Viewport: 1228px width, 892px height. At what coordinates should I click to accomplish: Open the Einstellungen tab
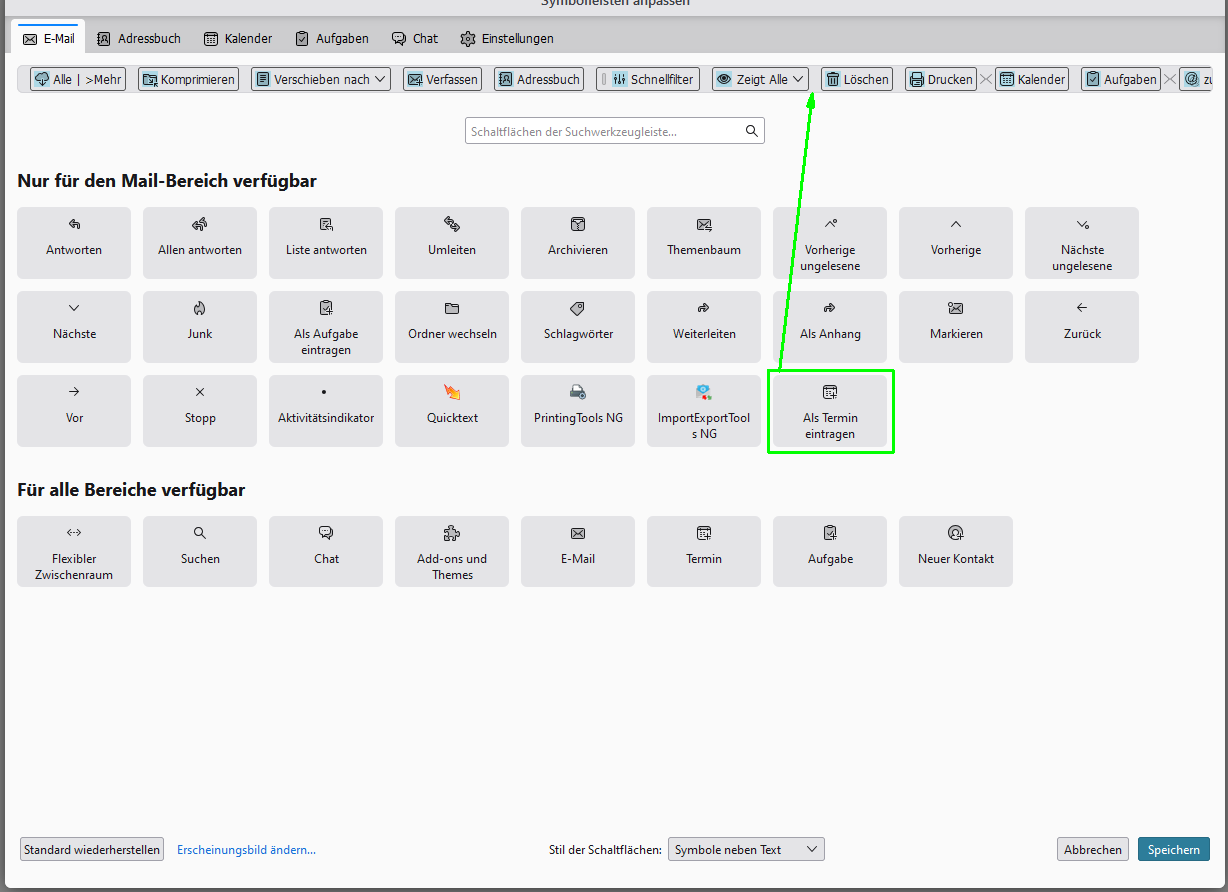point(507,38)
